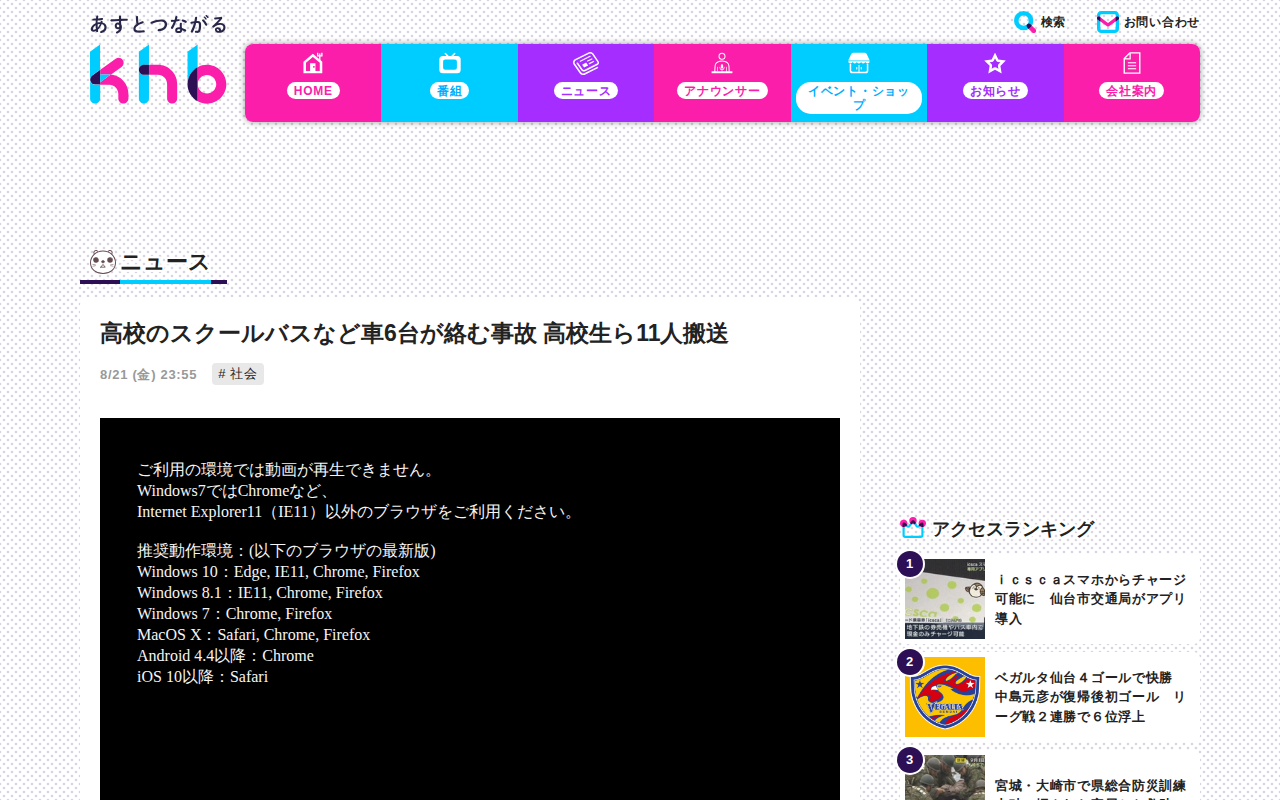Open the search magnifier icon
The width and height of the screenshot is (1280, 800).
click(x=1024, y=22)
